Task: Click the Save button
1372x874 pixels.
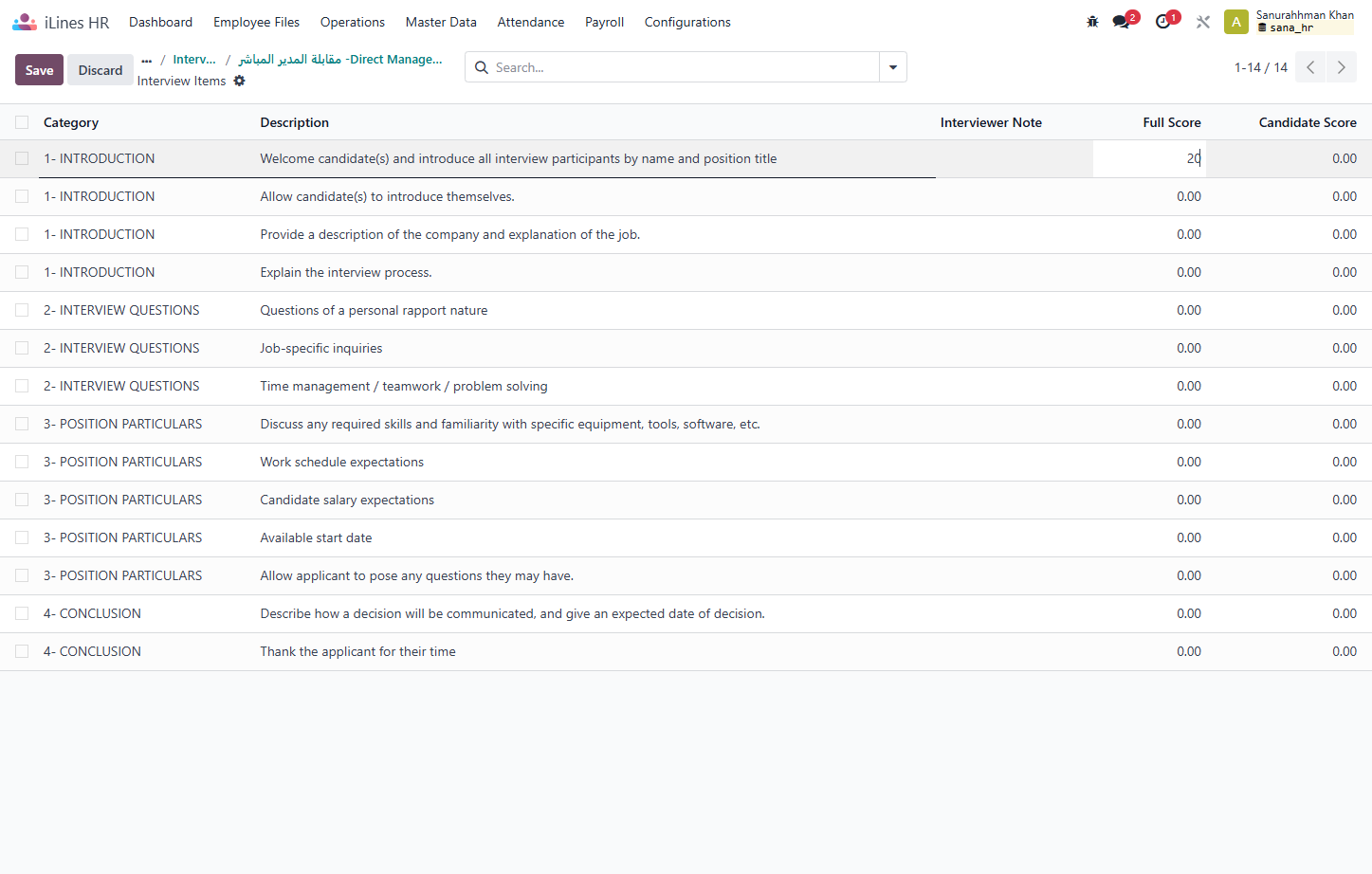Action: coord(39,70)
